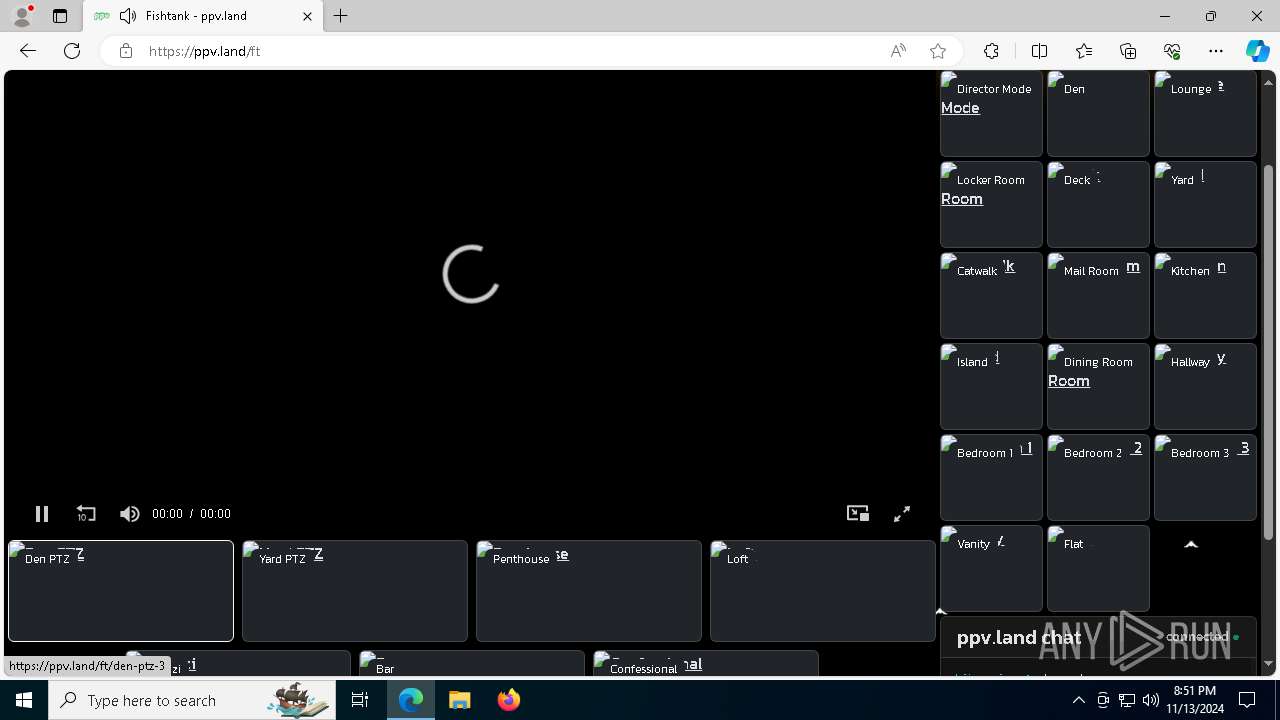Pause the video player

(41, 513)
